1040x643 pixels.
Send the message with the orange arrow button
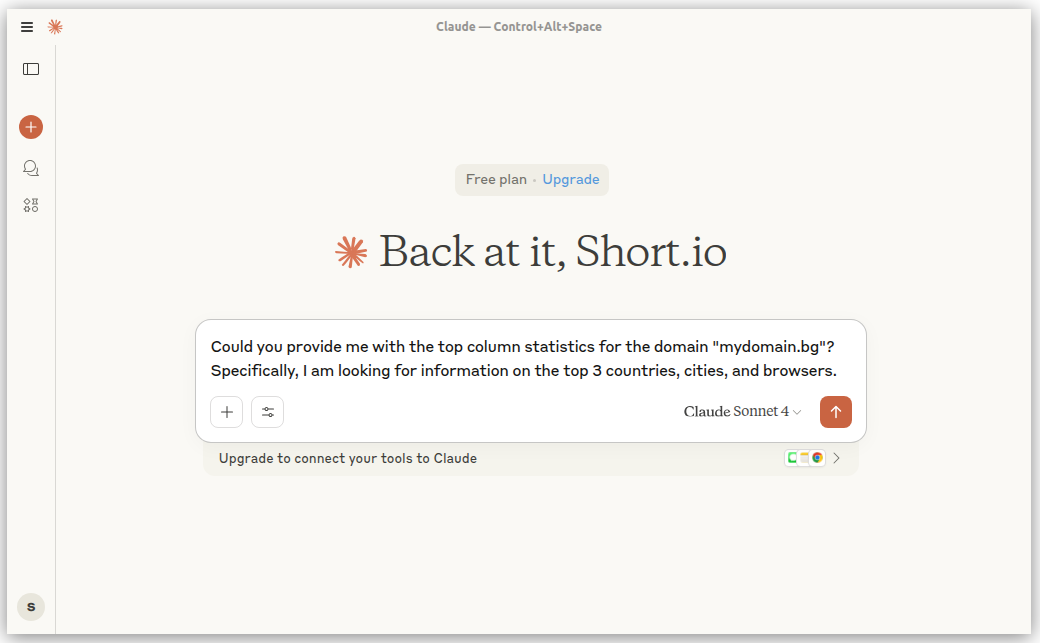(836, 412)
